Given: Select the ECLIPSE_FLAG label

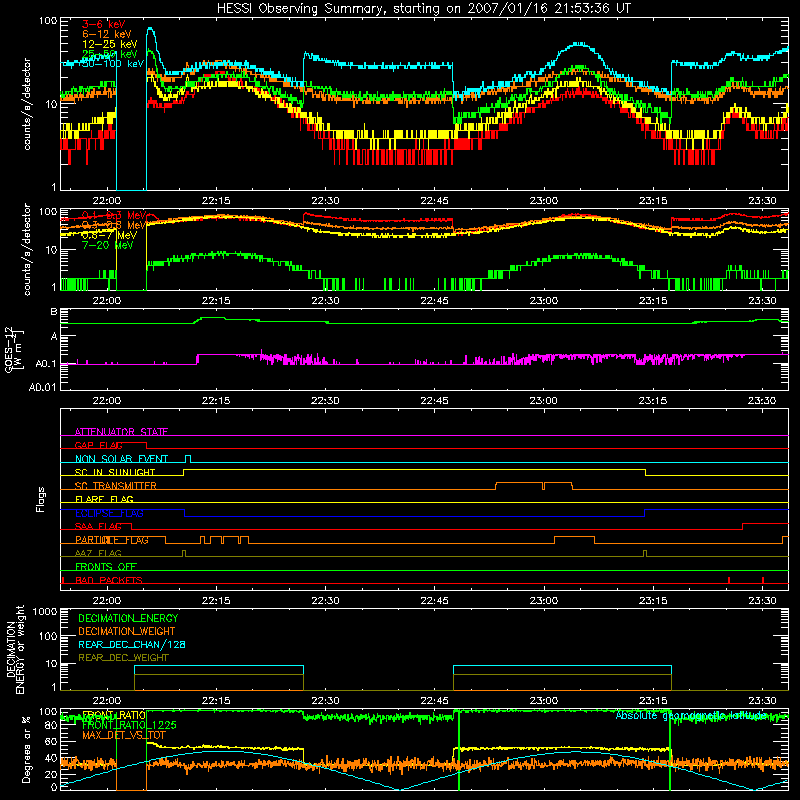Looking at the screenshot, I should (x=109, y=513).
